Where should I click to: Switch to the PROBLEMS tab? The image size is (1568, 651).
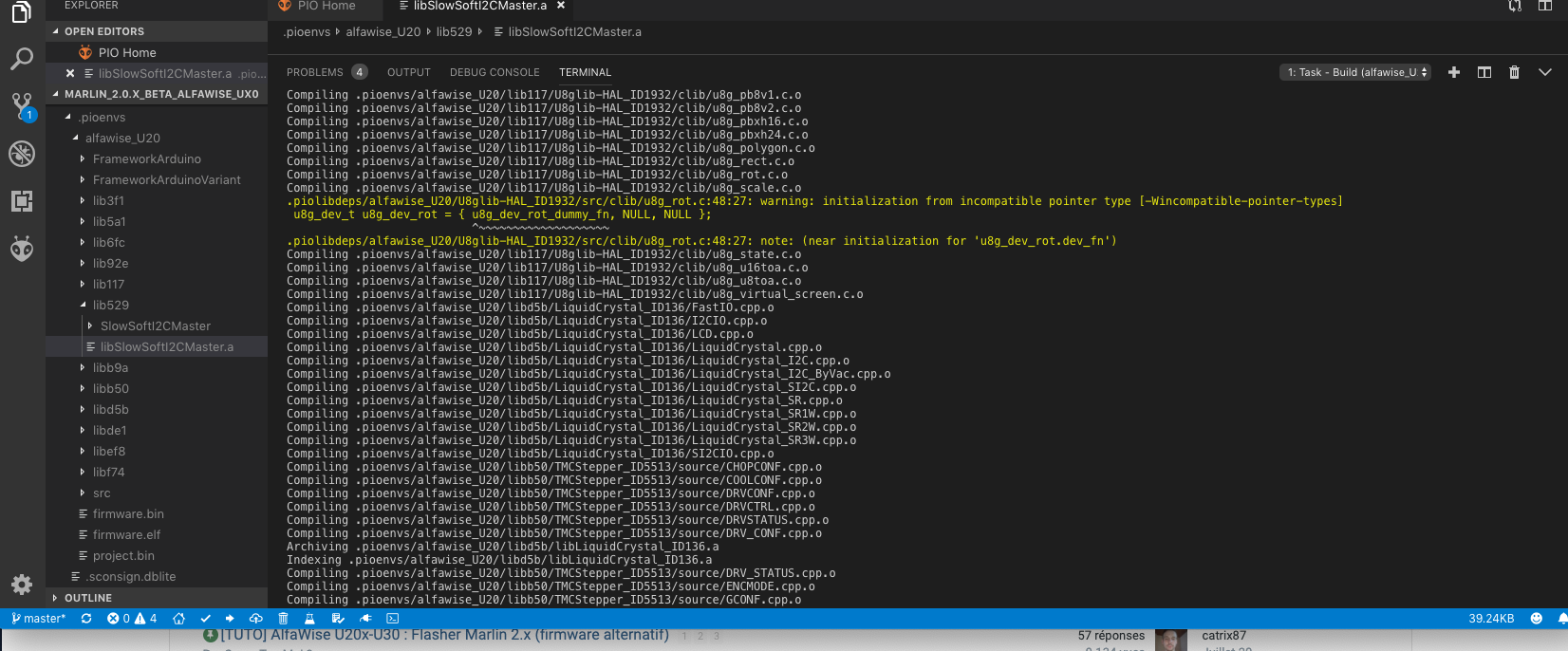[327, 72]
